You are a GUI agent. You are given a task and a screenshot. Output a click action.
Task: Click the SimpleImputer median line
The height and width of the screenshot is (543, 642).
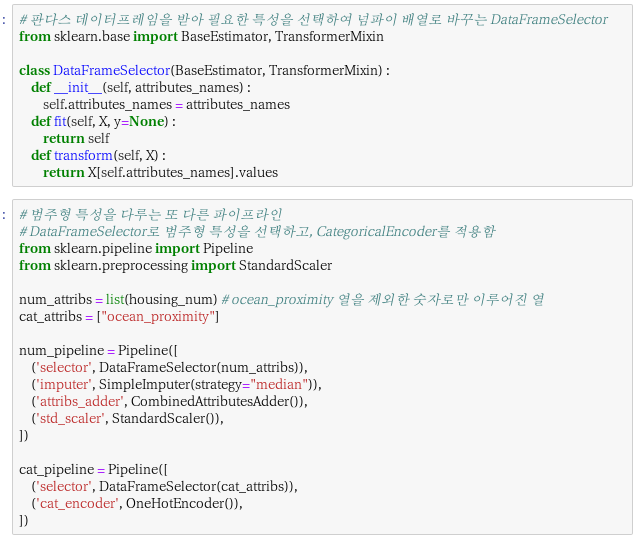pos(176,384)
